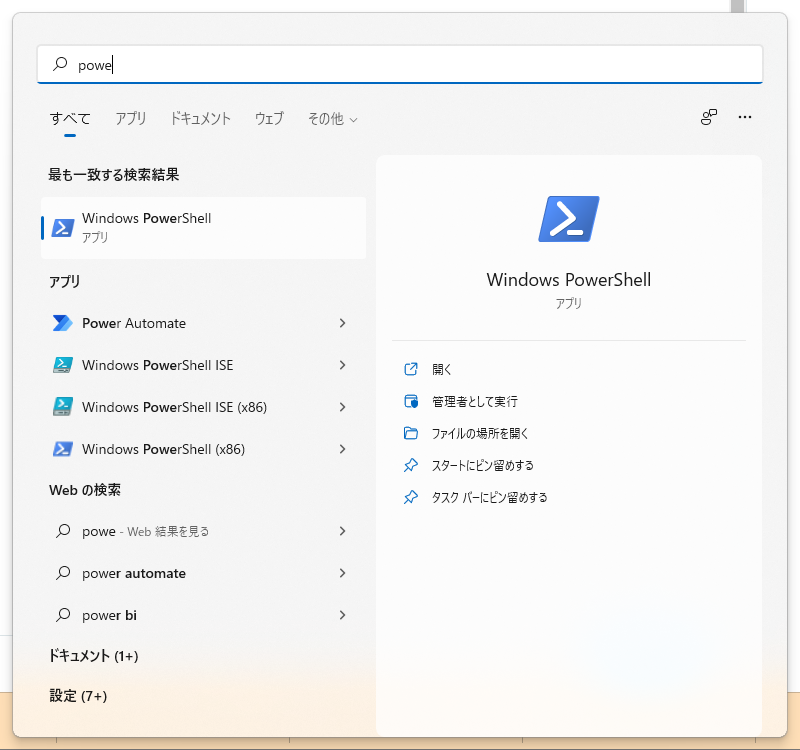Click 開く to launch PowerShell

click(441, 369)
